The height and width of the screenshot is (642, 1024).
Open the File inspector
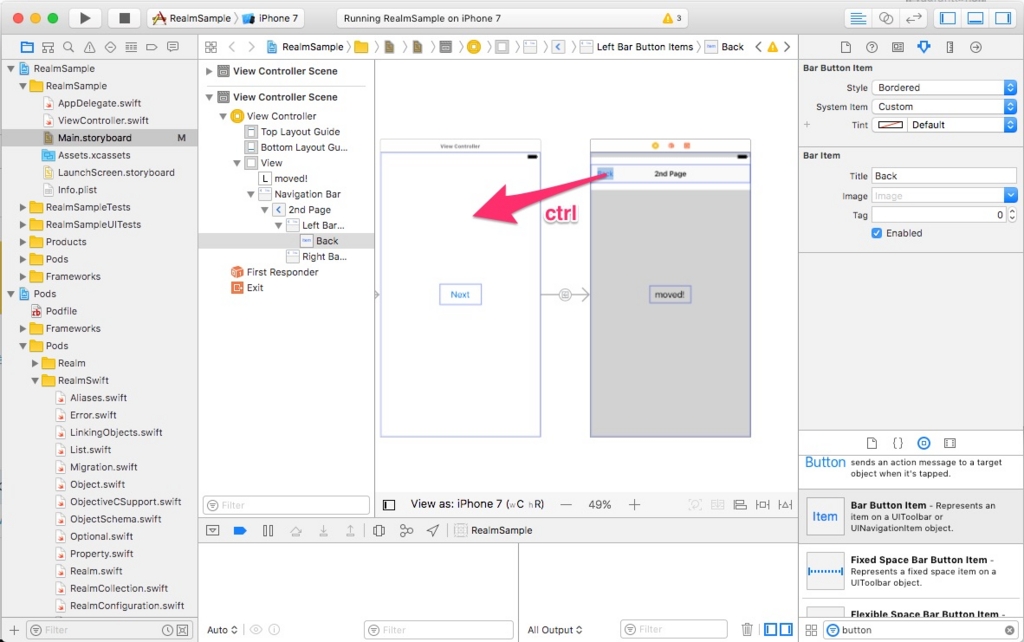coord(846,47)
